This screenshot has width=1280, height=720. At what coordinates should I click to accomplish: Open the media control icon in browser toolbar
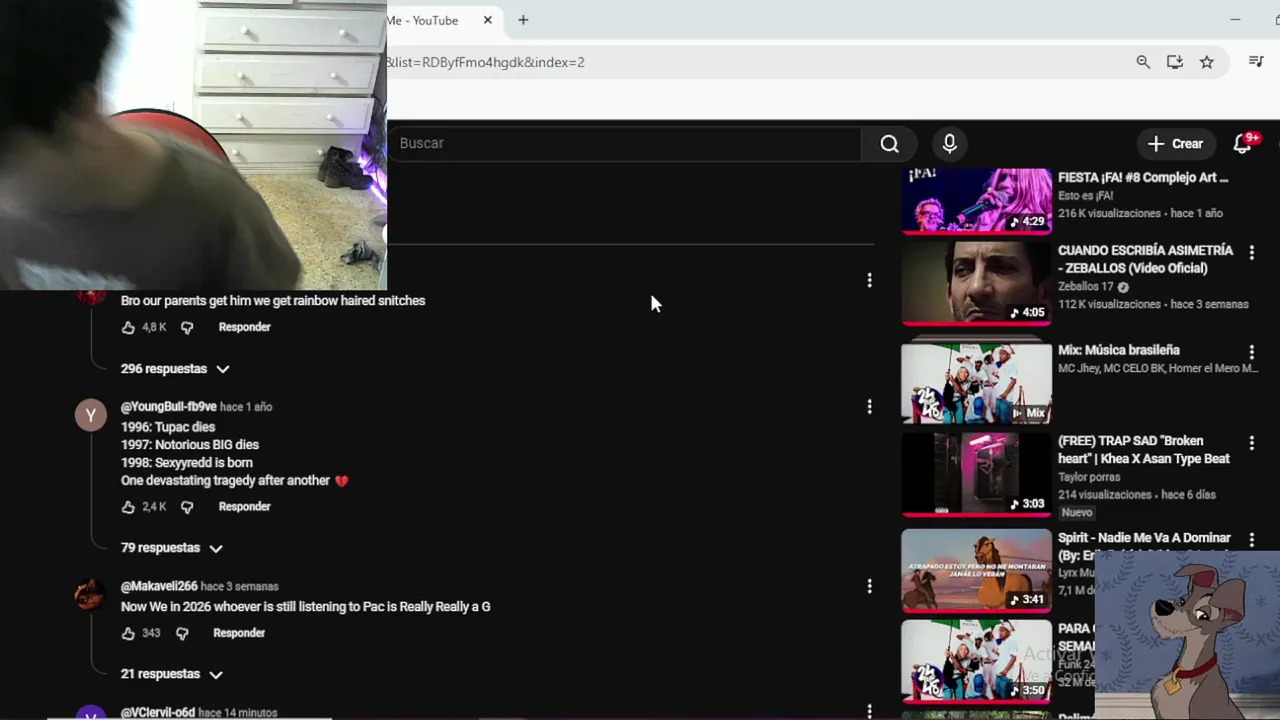(x=1256, y=62)
